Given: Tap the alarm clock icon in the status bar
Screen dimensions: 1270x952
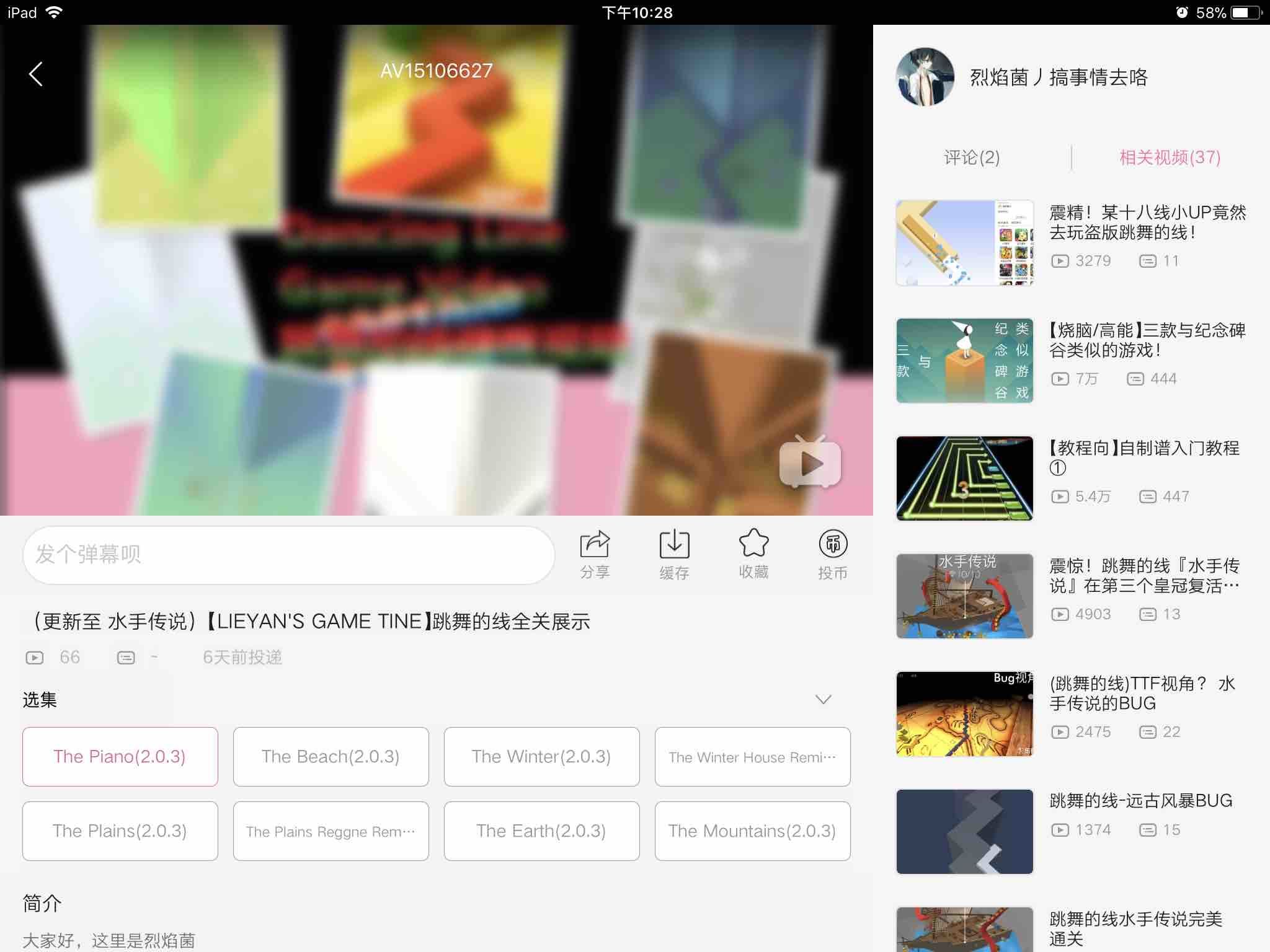Looking at the screenshot, I should click(1182, 12).
